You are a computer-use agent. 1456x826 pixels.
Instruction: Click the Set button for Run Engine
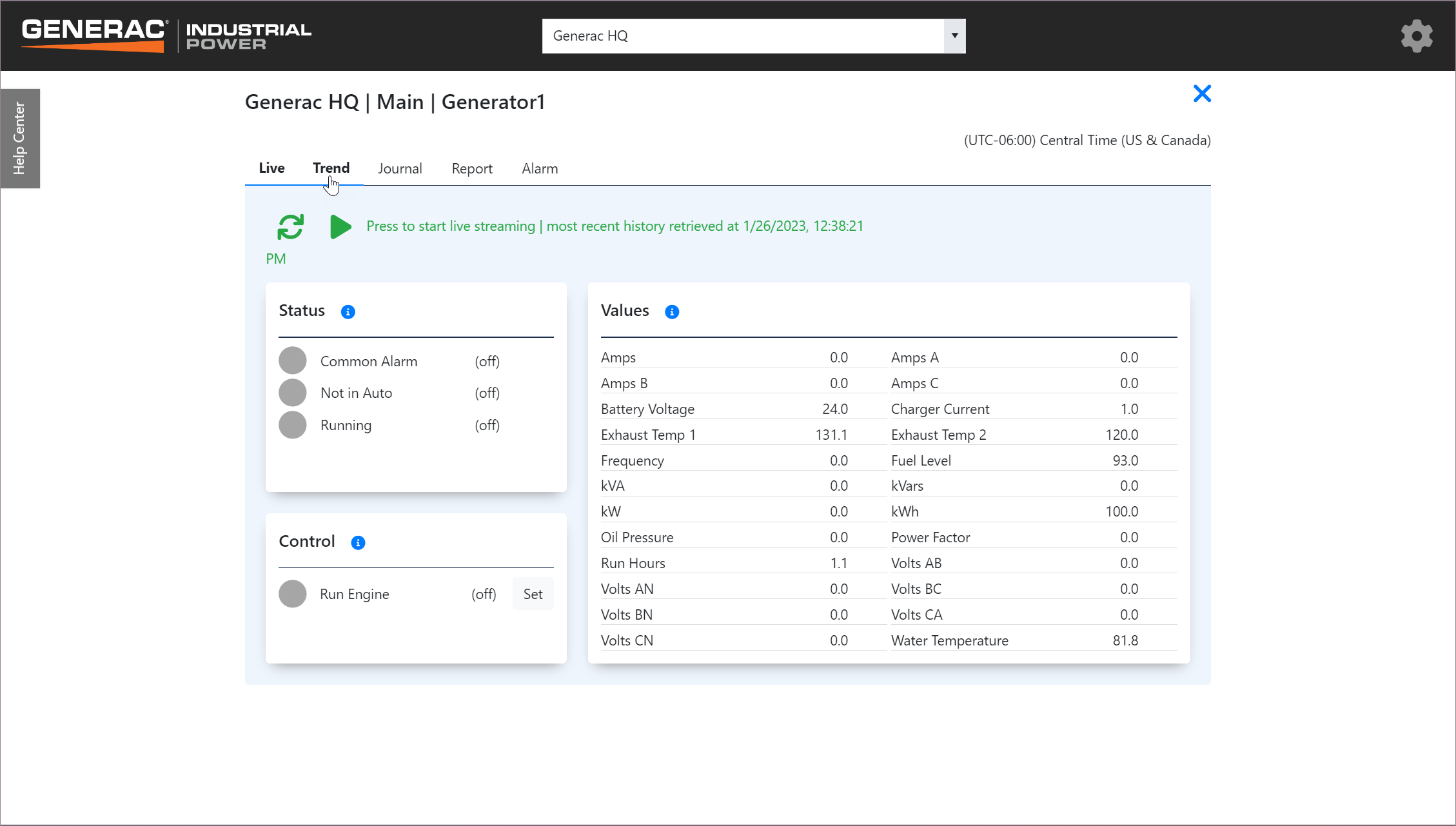[x=533, y=595]
